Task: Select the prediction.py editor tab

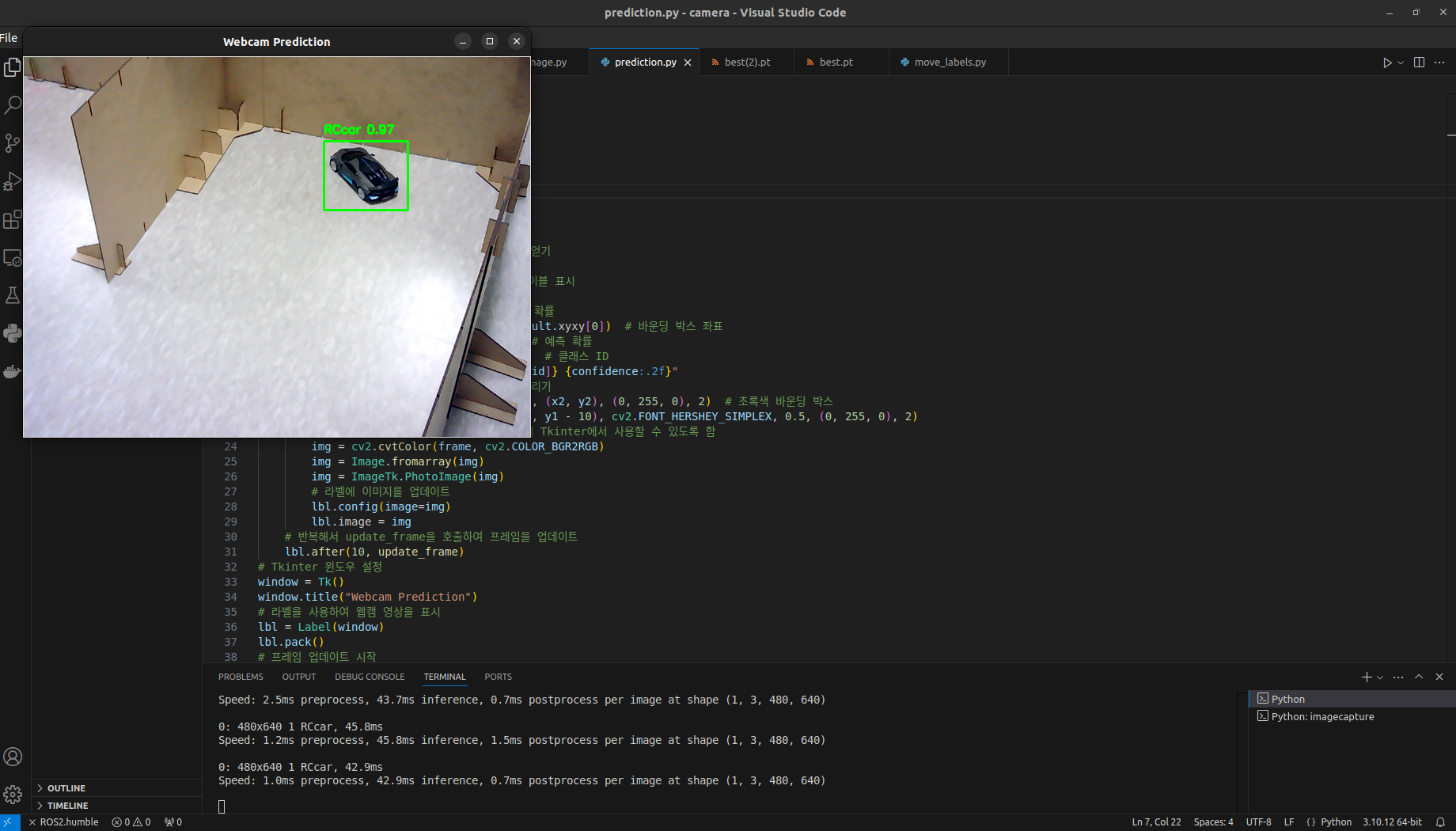Action: pos(645,62)
